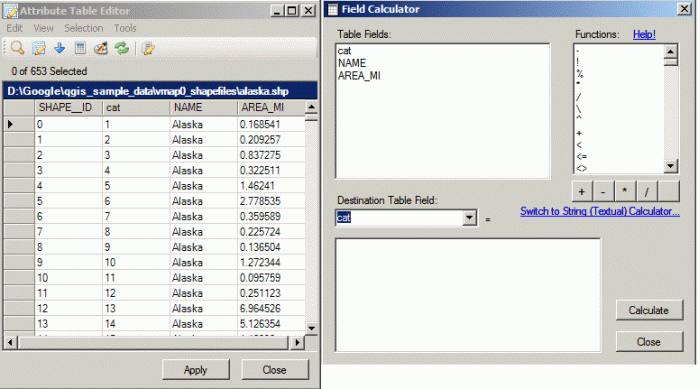Click SHAPE__ID cell with value 7
Image resolution: width=700 pixels, height=389 pixels.
(68, 232)
